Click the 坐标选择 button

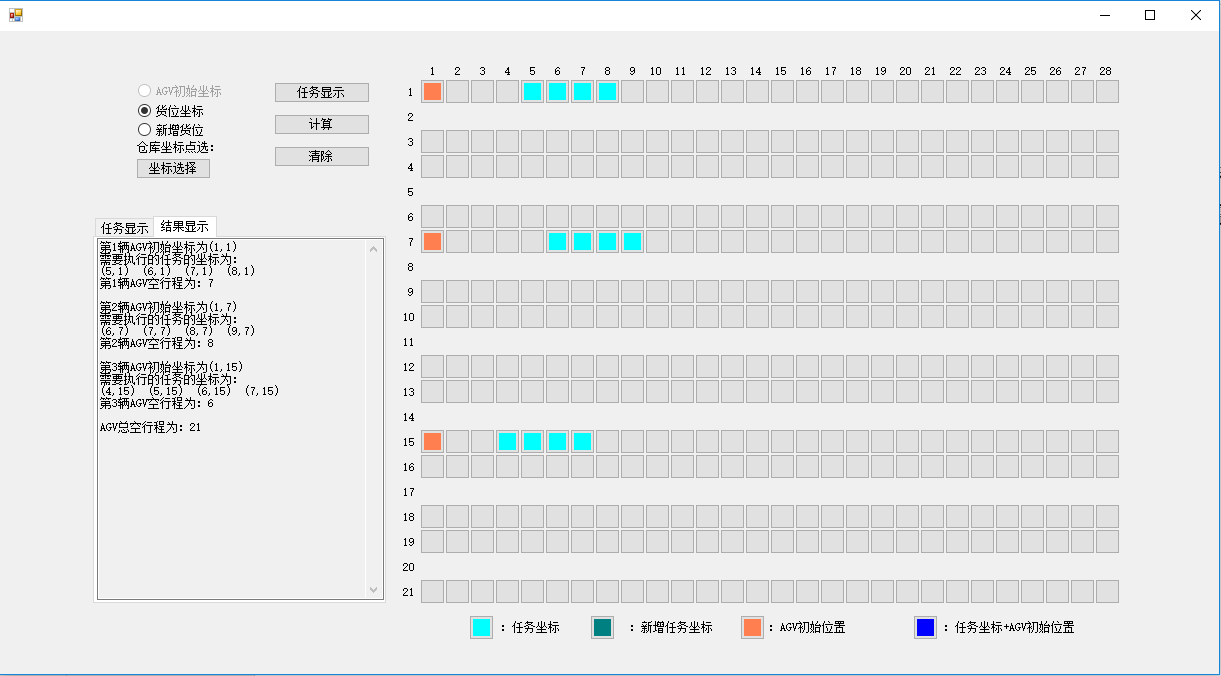[173, 168]
